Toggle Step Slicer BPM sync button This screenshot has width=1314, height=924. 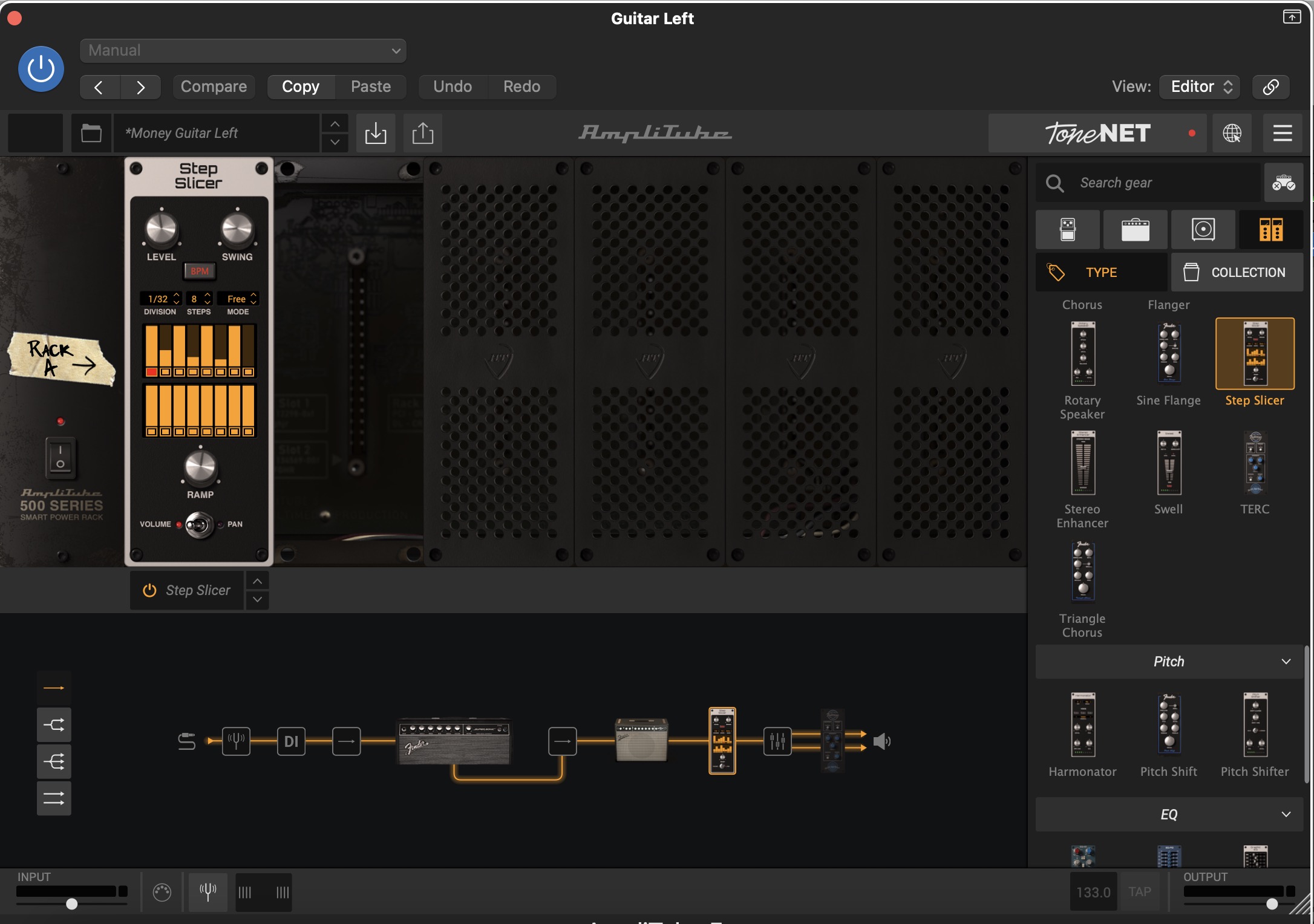pos(199,271)
